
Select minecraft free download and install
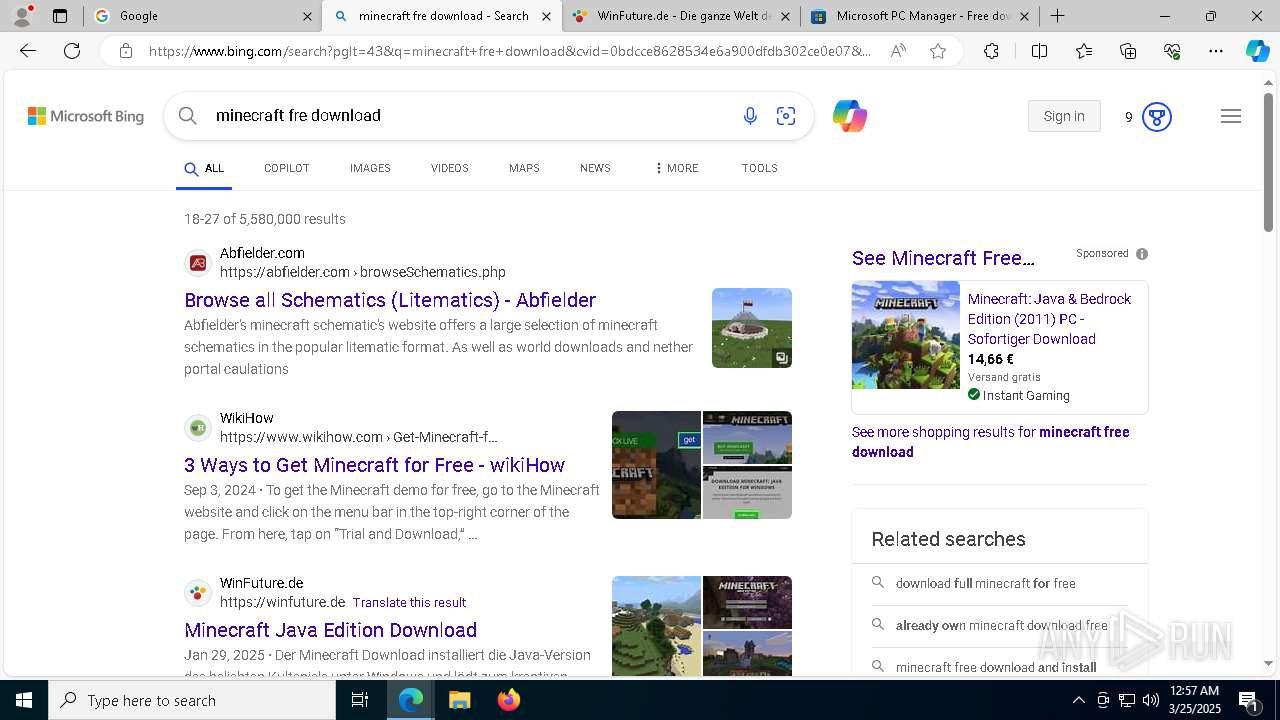tap(996, 667)
